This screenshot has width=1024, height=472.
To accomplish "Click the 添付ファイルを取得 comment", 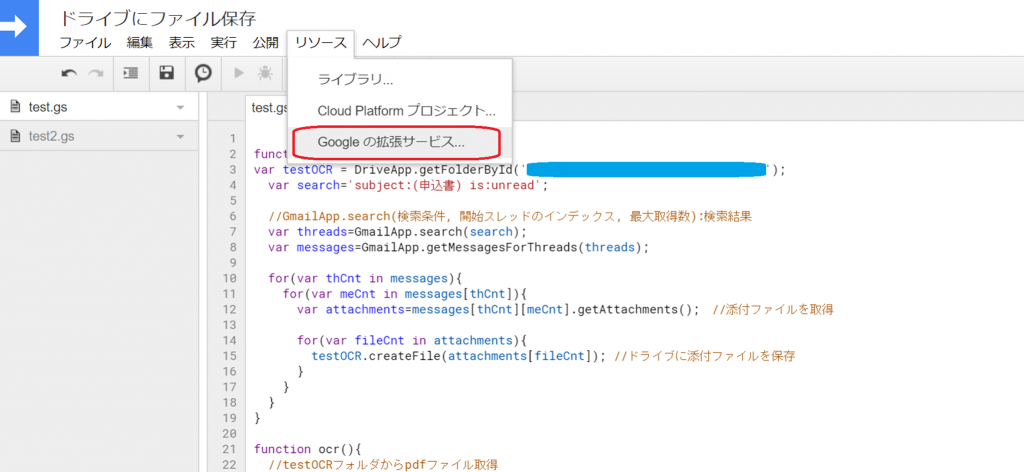I will (x=773, y=309).
